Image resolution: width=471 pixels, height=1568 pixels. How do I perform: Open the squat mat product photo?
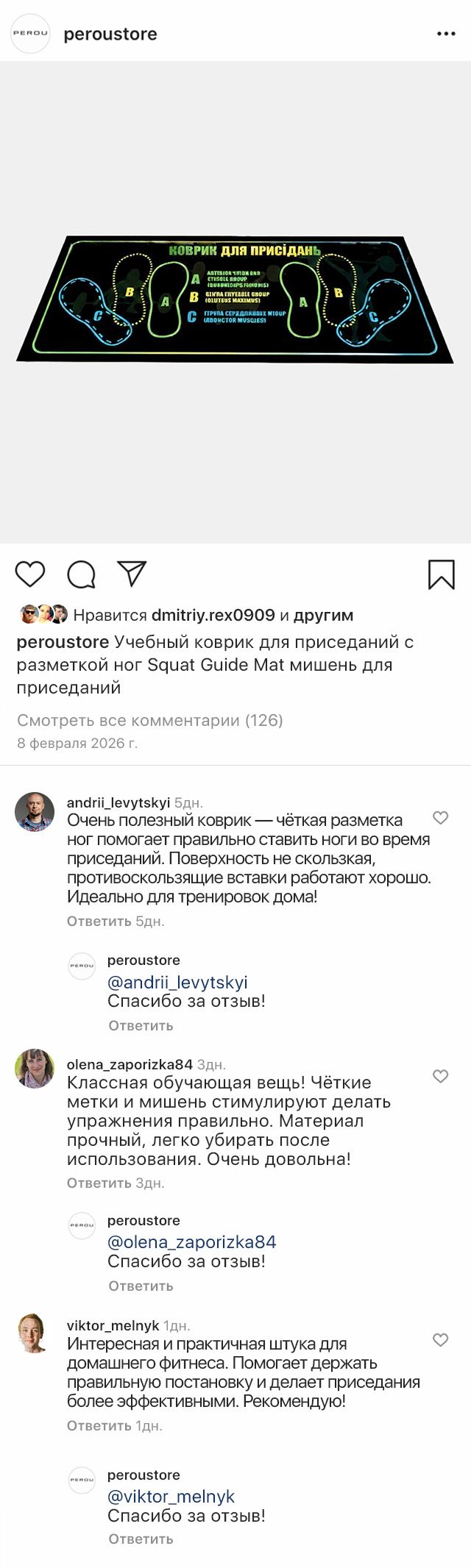tap(235, 300)
